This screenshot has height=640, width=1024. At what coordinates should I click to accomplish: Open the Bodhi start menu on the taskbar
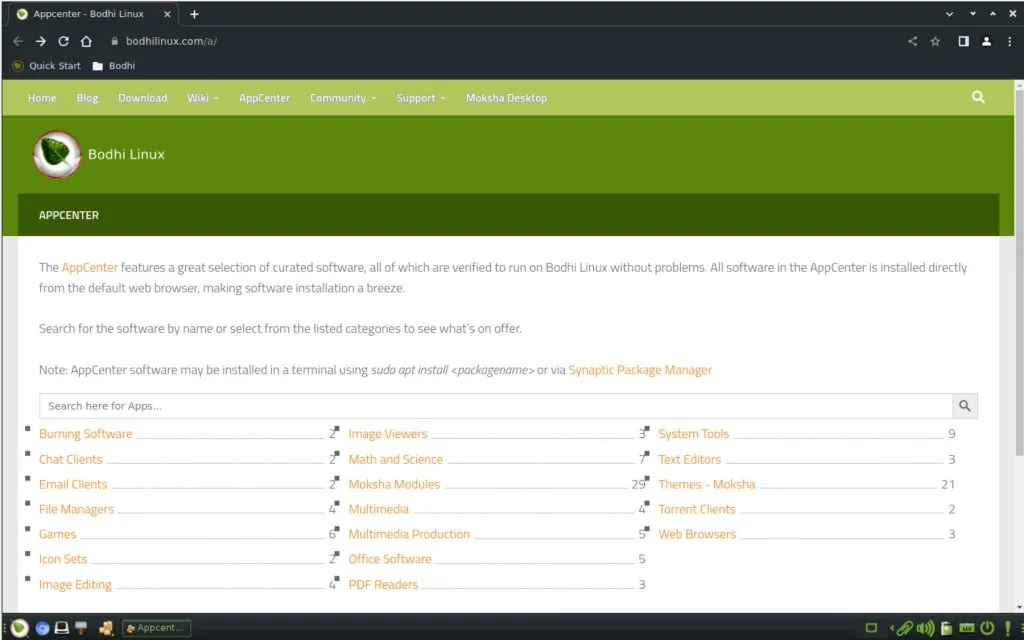point(19,628)
